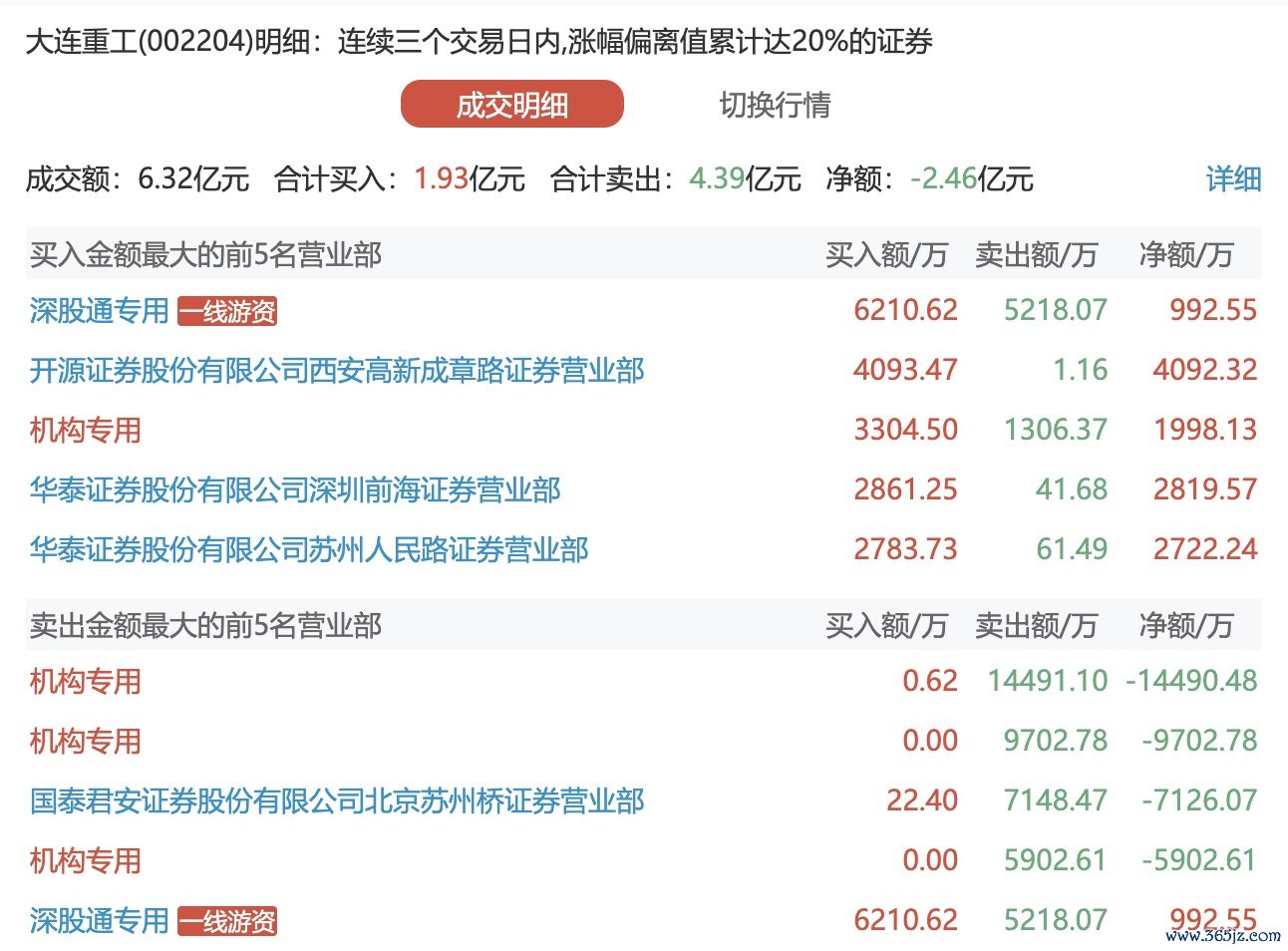
Task: Click 深股通专用 in the top sellers list
Action: tap(100, 921)
